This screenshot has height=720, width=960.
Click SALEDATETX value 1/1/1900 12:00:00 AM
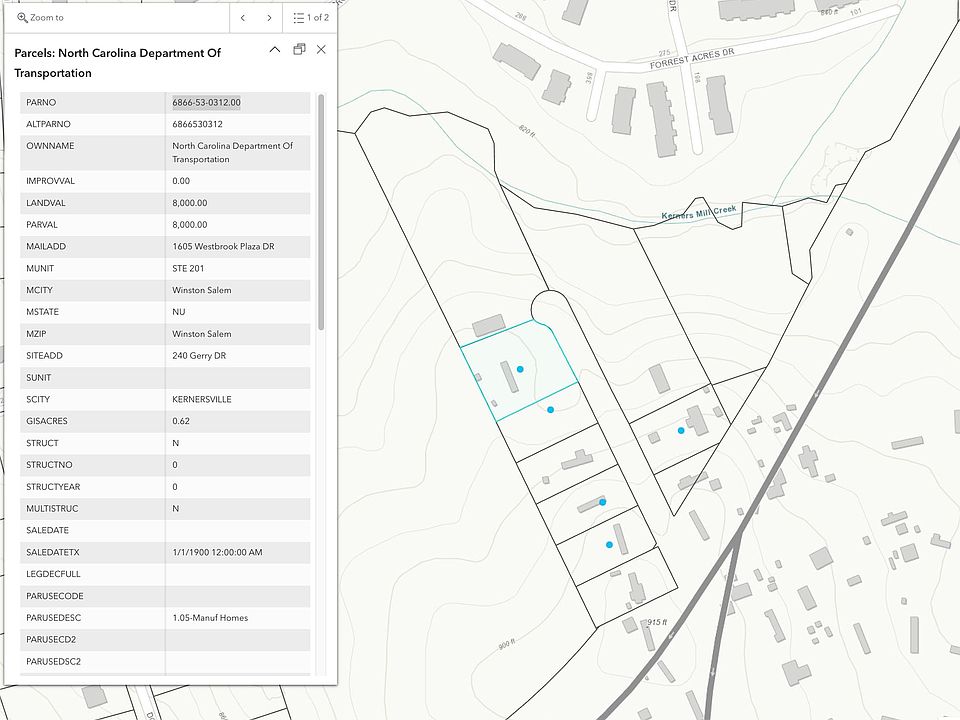coord(217,552)
